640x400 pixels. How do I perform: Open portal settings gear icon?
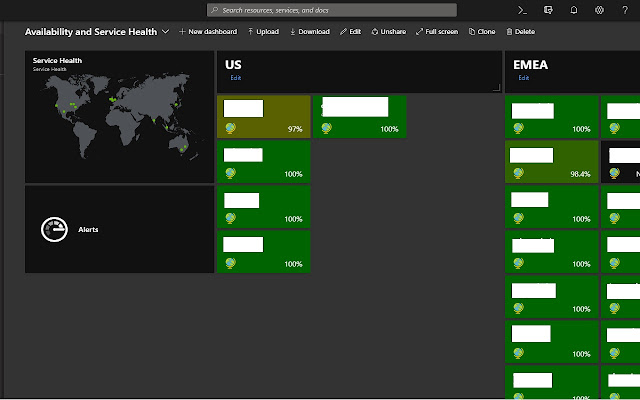599,10
